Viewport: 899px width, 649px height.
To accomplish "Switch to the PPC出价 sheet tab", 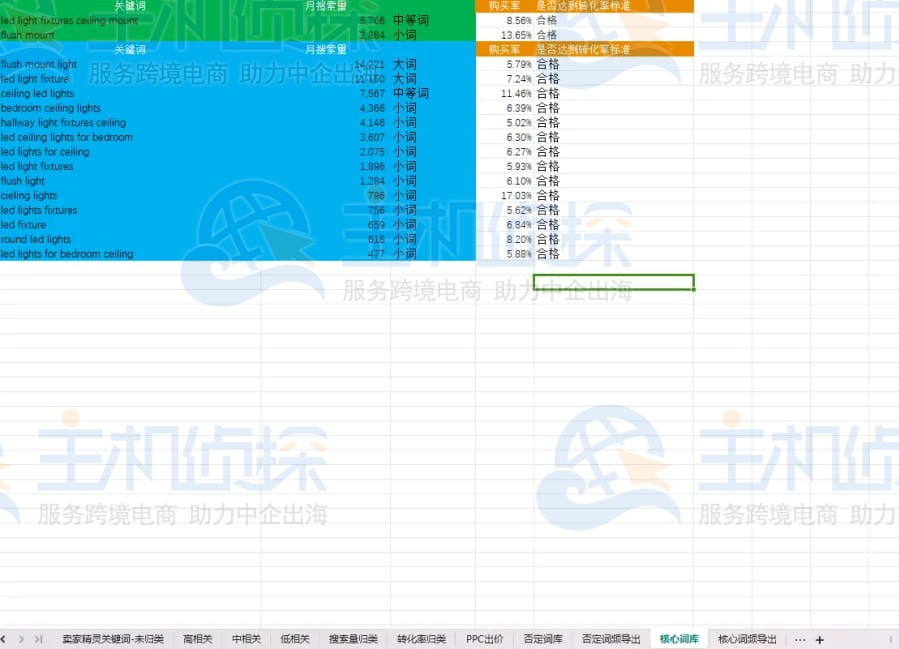I will click(x=485, y=640).
